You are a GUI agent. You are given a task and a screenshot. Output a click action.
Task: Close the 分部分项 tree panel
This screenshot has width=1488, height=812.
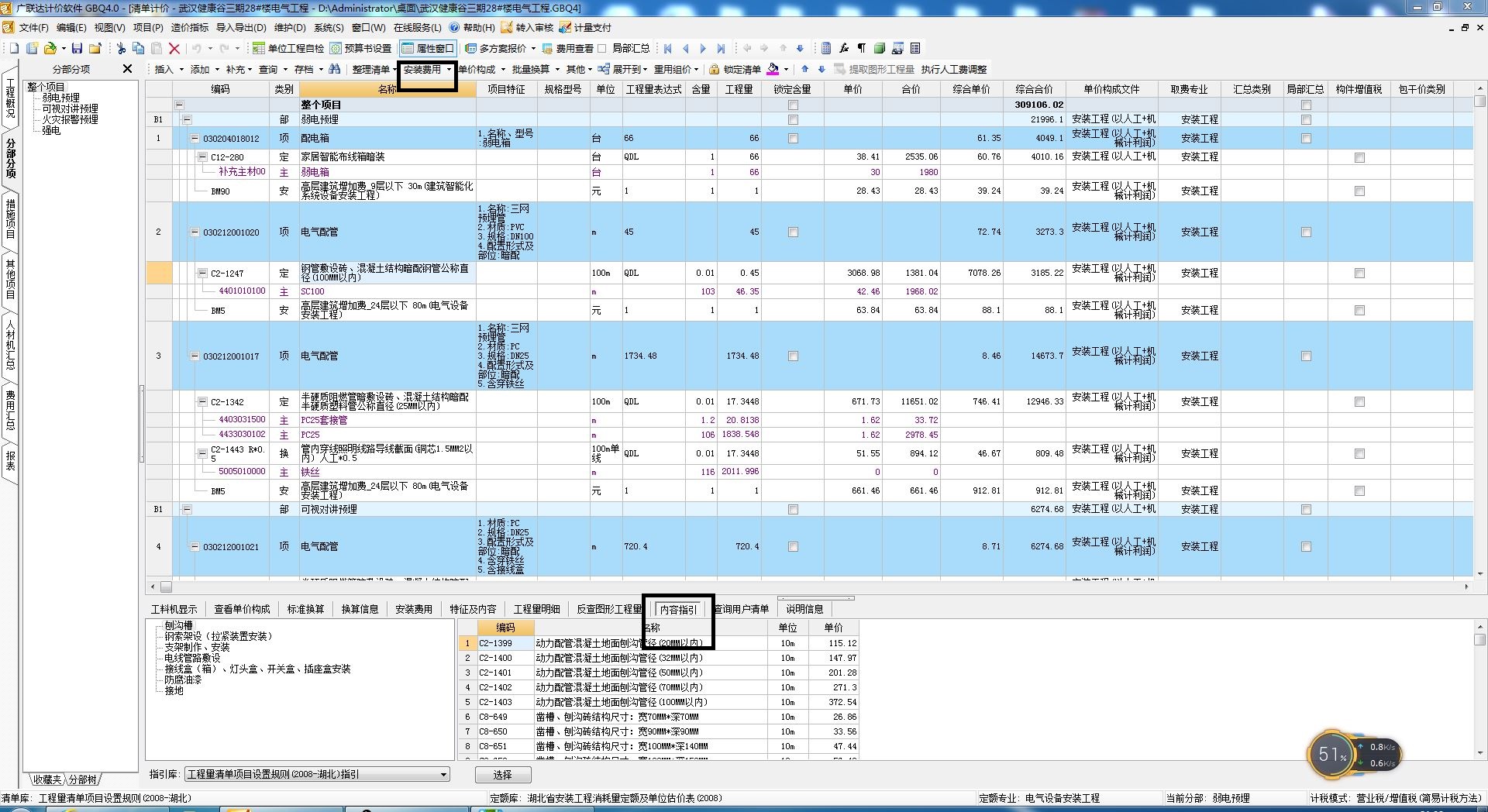coord(128,69)
